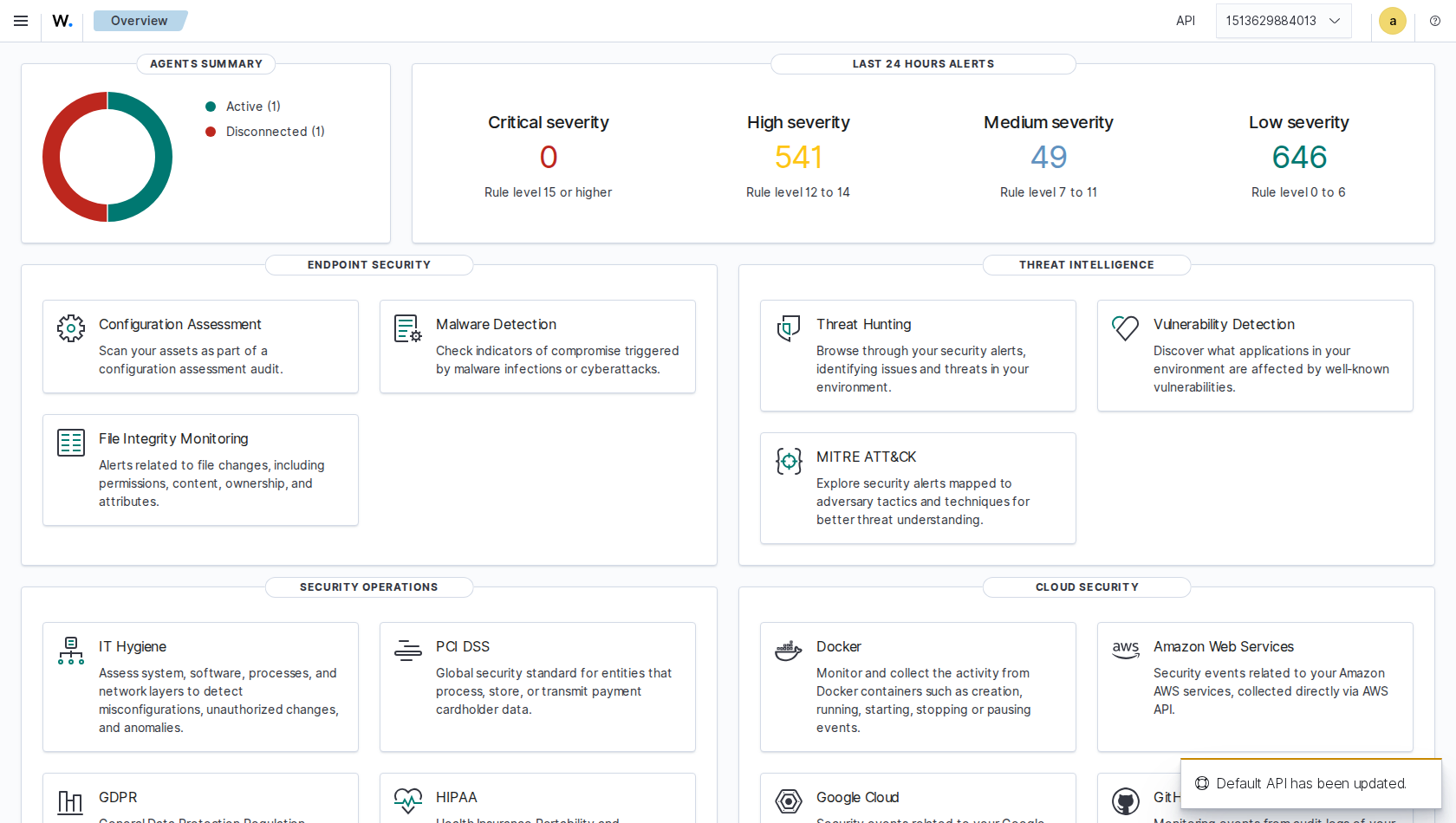This screenshot has height=823, width=1456.
Task: Click the Docker whale icon
Action: point(789,651)
